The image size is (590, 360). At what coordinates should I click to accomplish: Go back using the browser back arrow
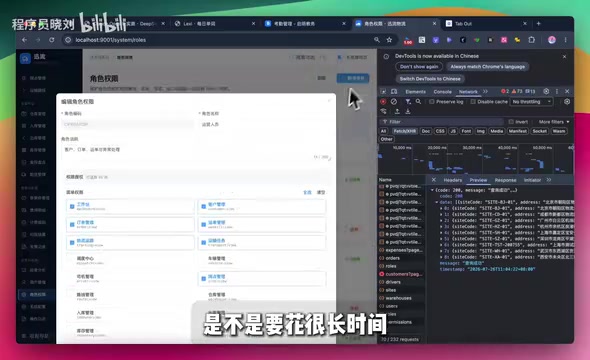pyautogui.click(x=24, y=40)
